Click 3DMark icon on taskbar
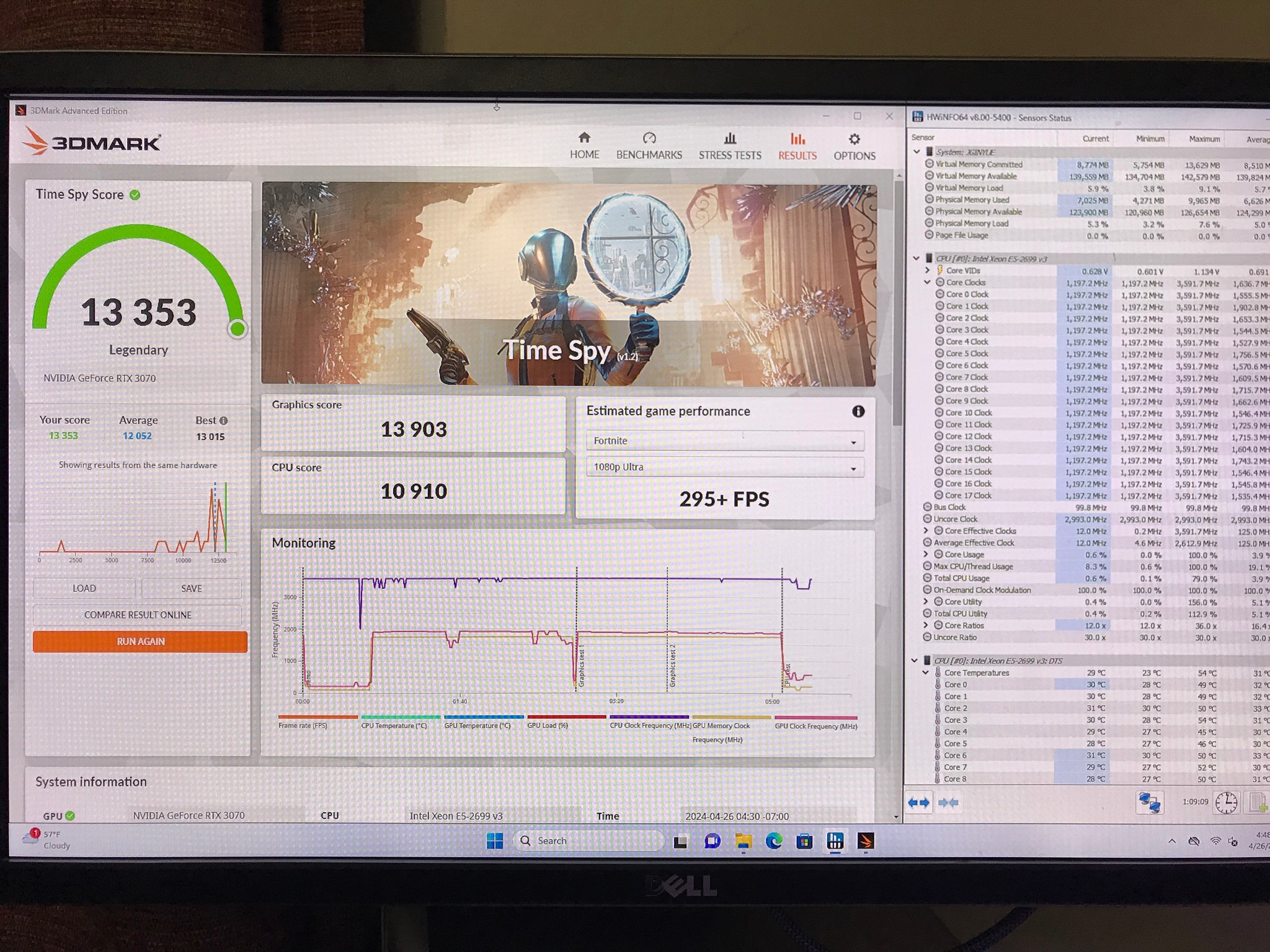This screenshot has height=952, width=1270. pyautogui.click(x=866, y=841)
